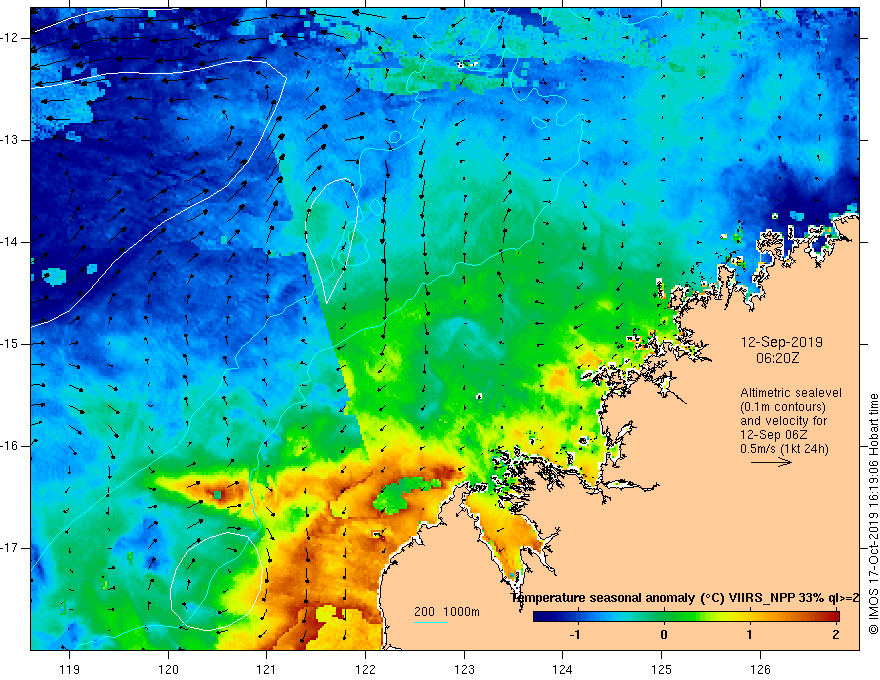This screenshot has width=880, height=680.
Task: Click latitude axis label -12
Action: tap(10, 38)
